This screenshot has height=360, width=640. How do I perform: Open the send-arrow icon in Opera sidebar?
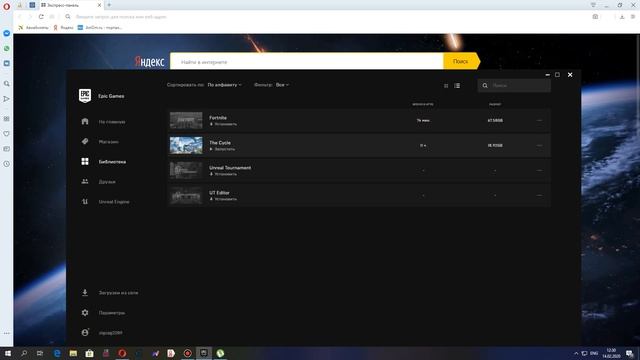coord(7,99)
